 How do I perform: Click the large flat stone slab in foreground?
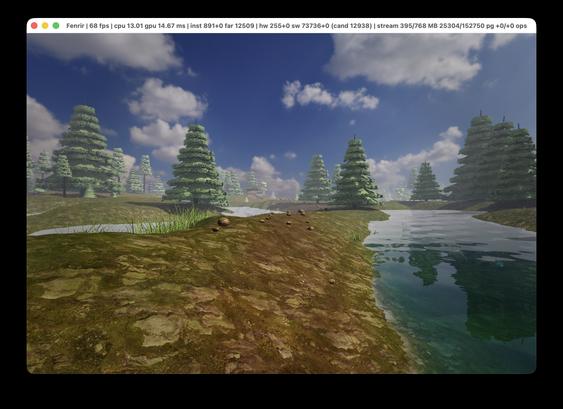(x=158, y=330)
